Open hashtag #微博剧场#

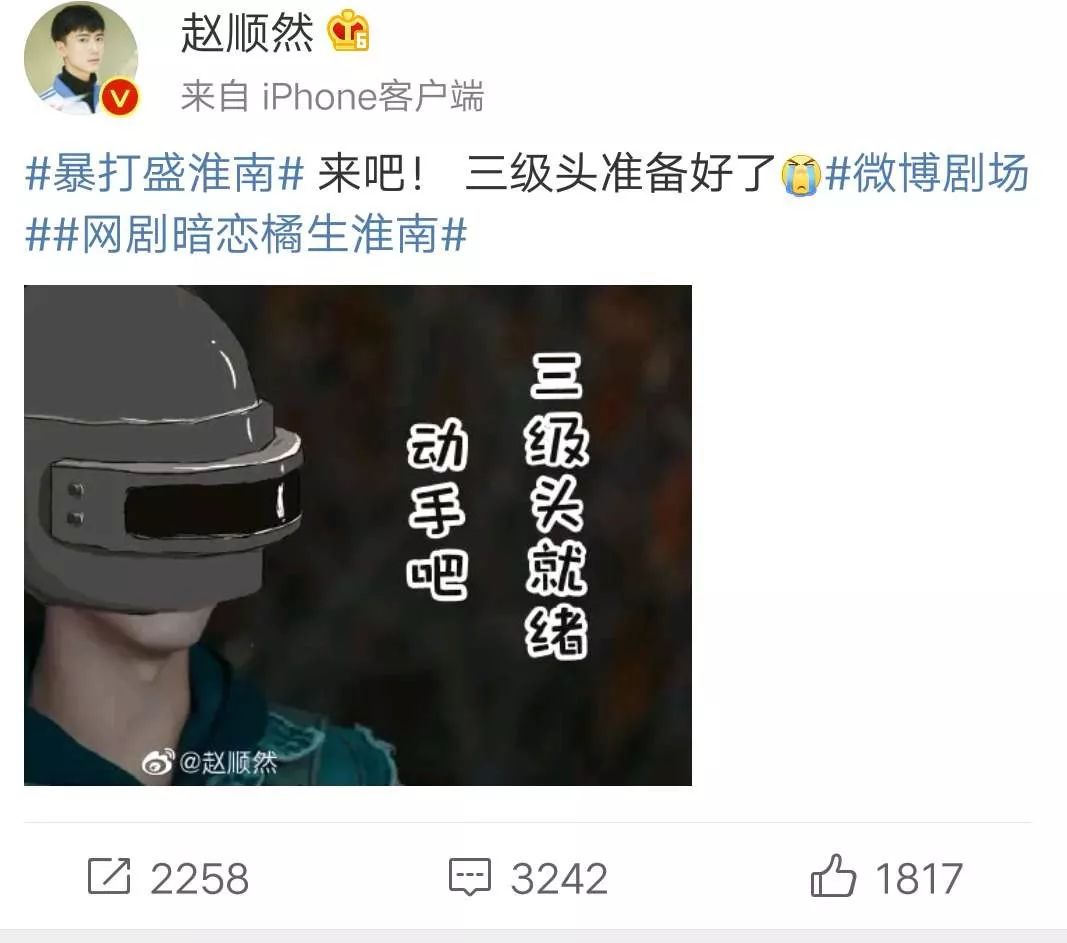927,173
